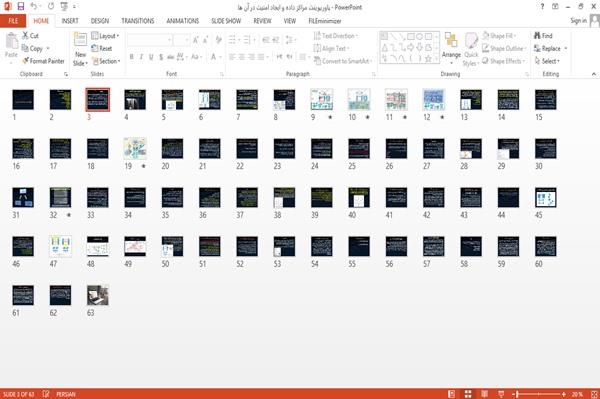Start Slide Show from status bar icon
The width and height of the screenshot is (600, 399).
click(501, 394)
